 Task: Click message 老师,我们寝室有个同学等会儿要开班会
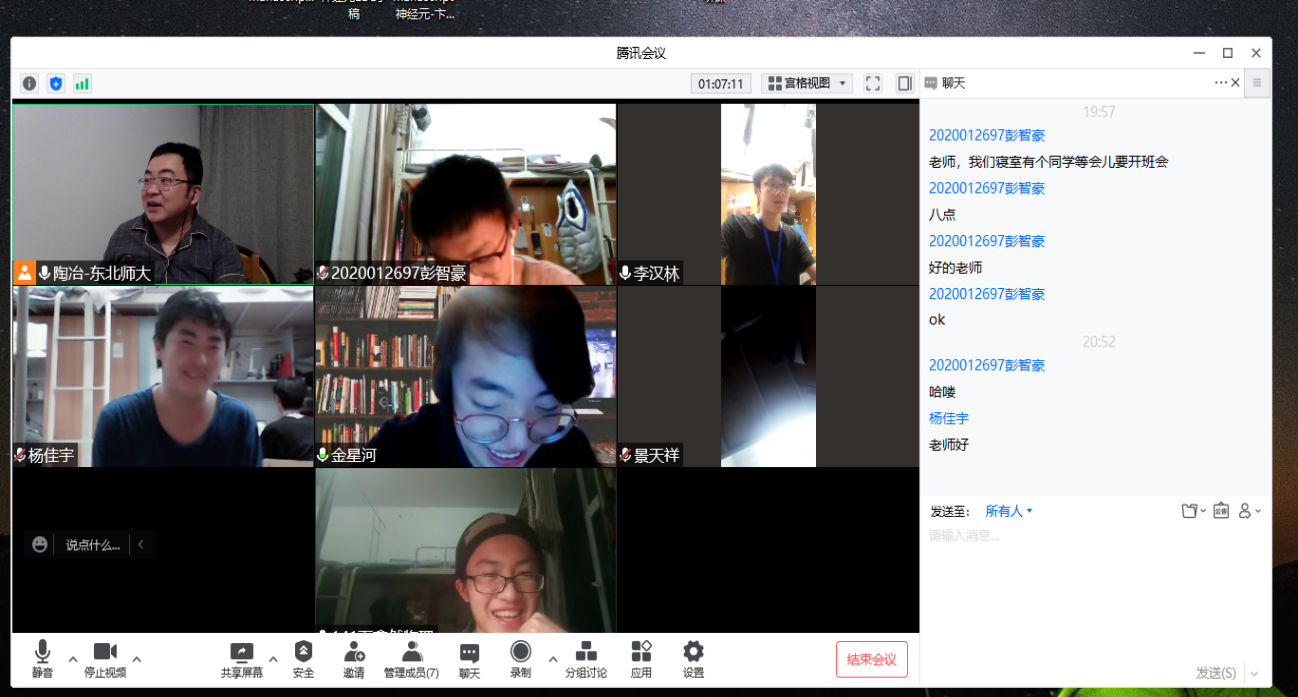1049,161
